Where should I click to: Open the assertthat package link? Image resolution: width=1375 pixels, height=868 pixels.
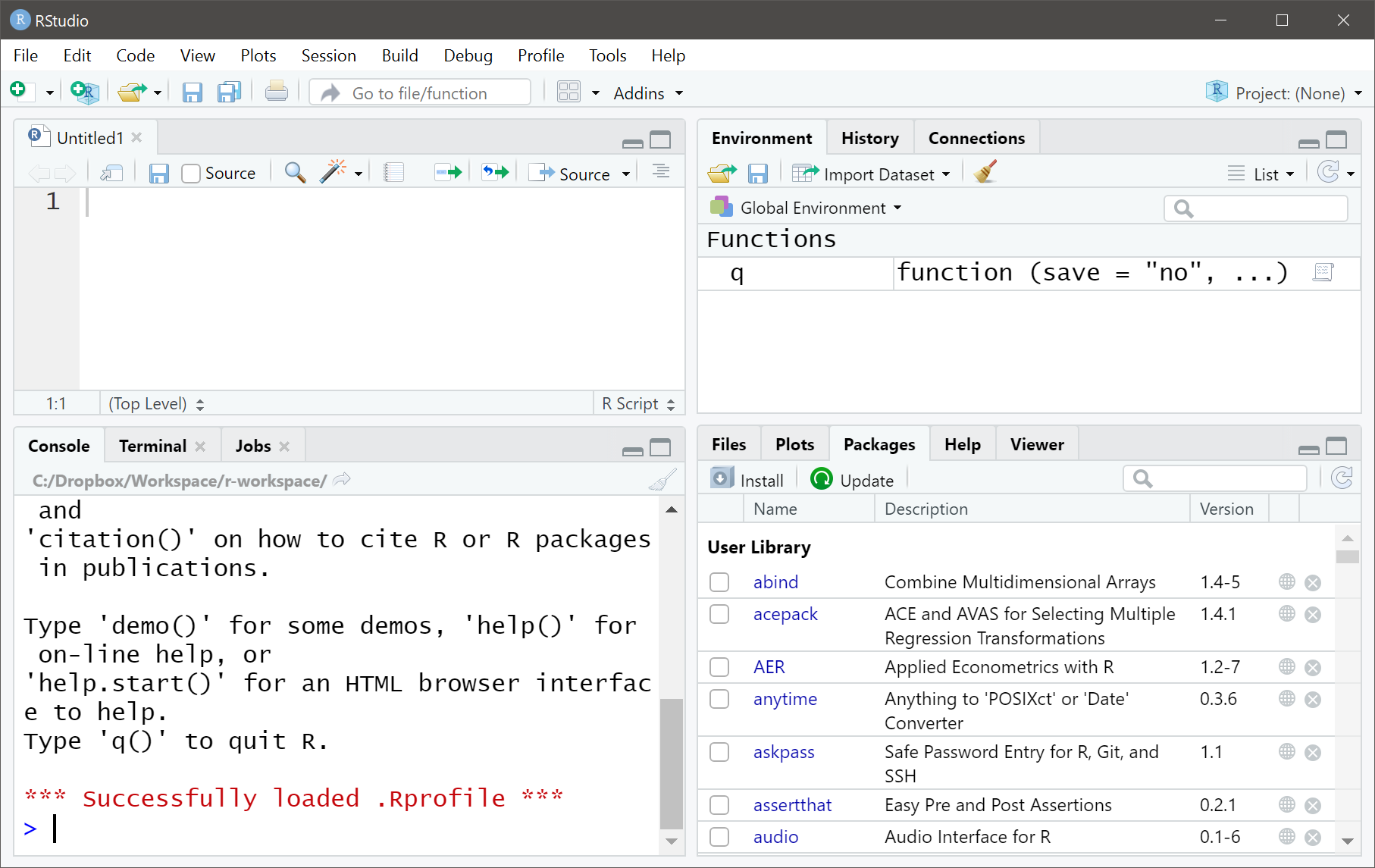coord(792,805)
